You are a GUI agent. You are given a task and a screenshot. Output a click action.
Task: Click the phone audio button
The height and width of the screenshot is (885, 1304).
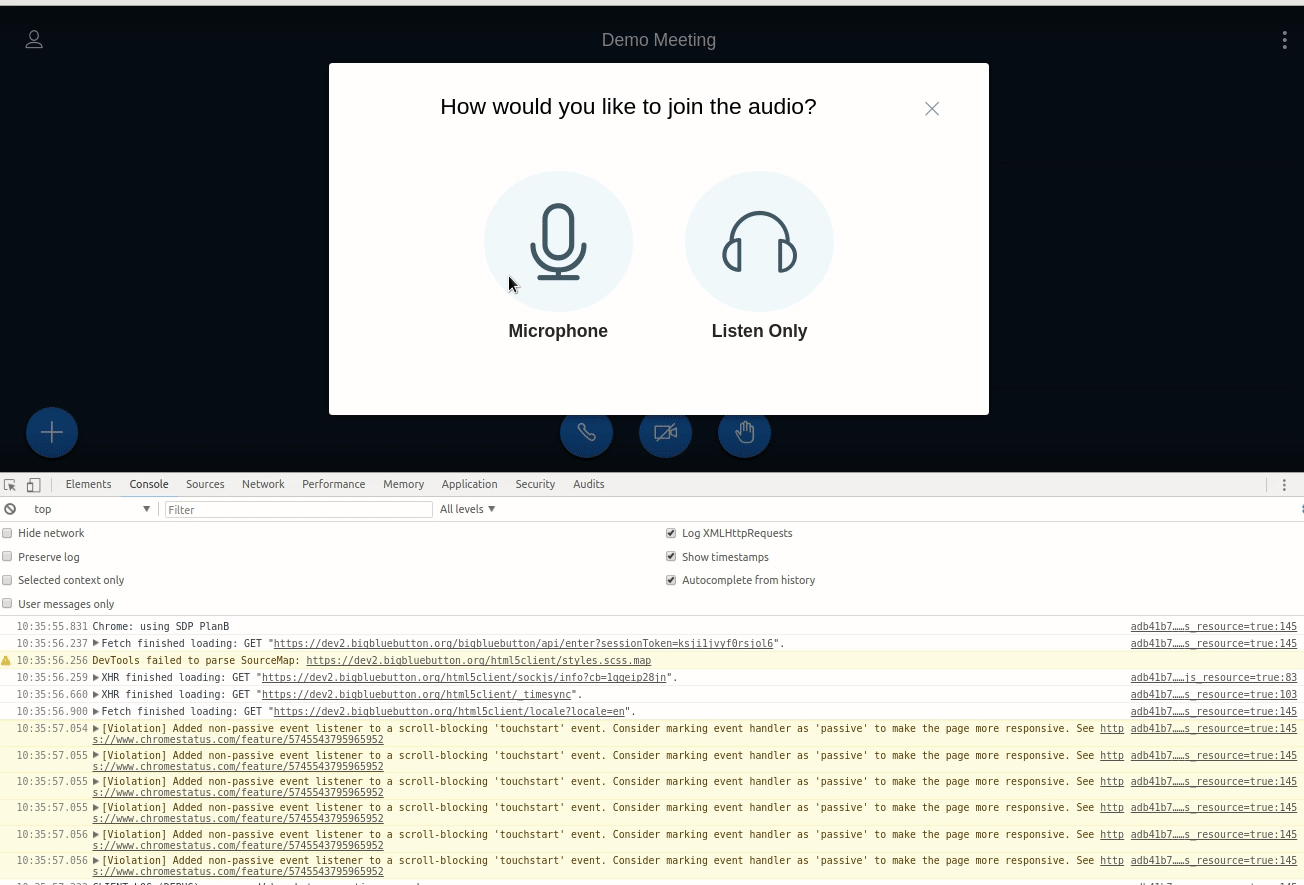[x=586, y=433]
